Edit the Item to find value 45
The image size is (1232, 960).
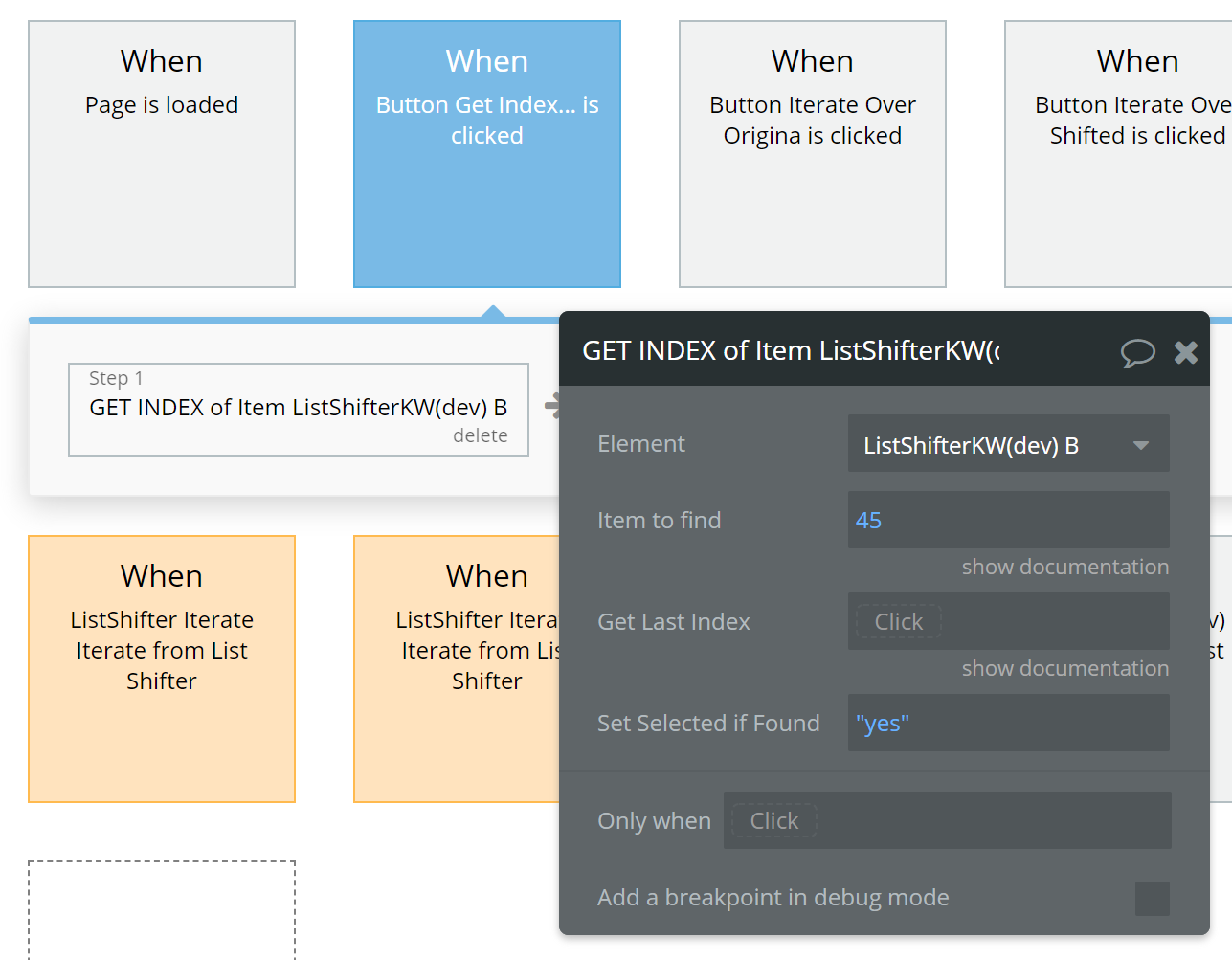pos(1007,521)
